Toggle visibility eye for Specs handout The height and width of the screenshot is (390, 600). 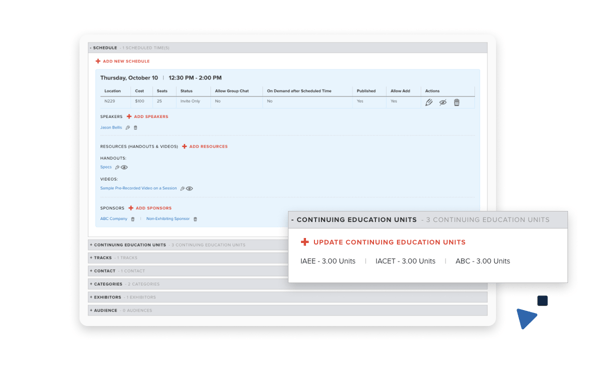[124, 167]
